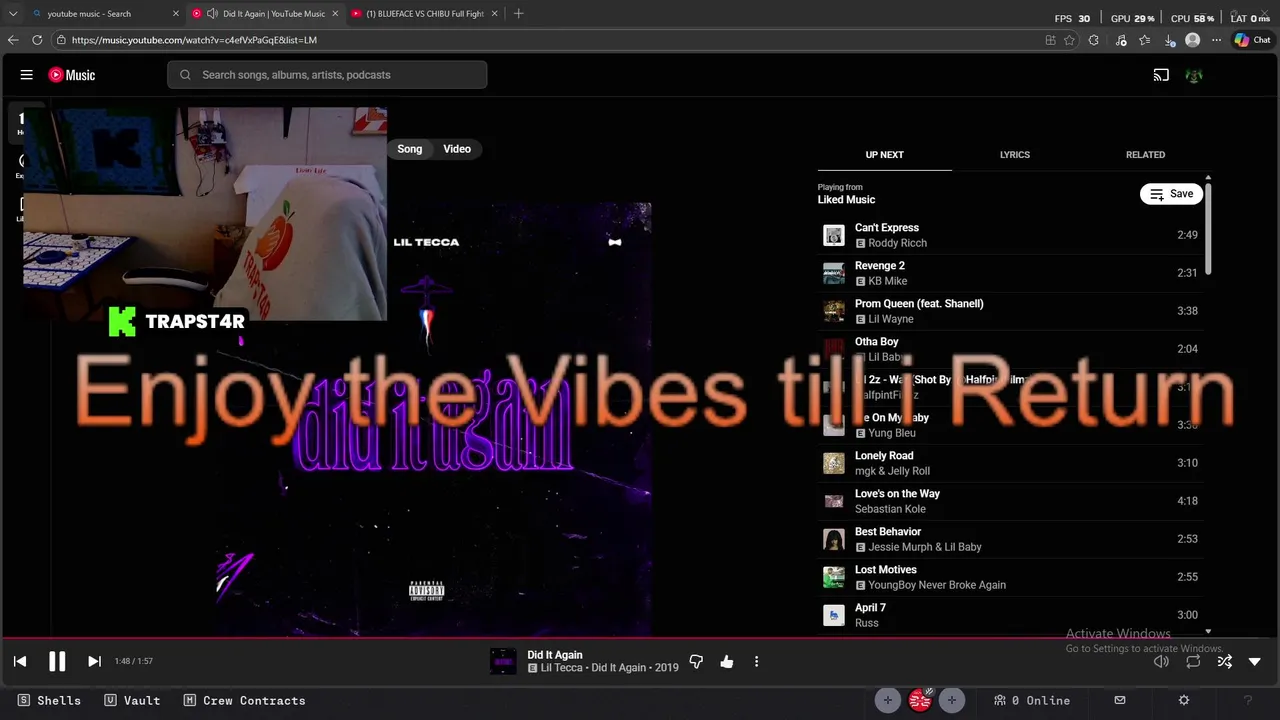Open the Lil Wayne artist link
The width and height of the screenshot is (1280, 720).
tap(891, 319)
